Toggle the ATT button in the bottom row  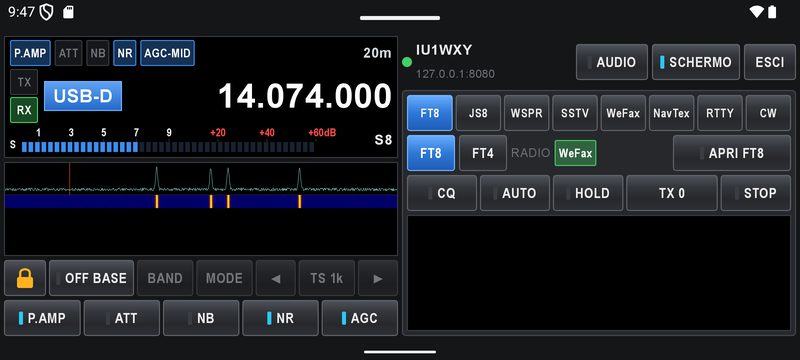click(122, 318)
